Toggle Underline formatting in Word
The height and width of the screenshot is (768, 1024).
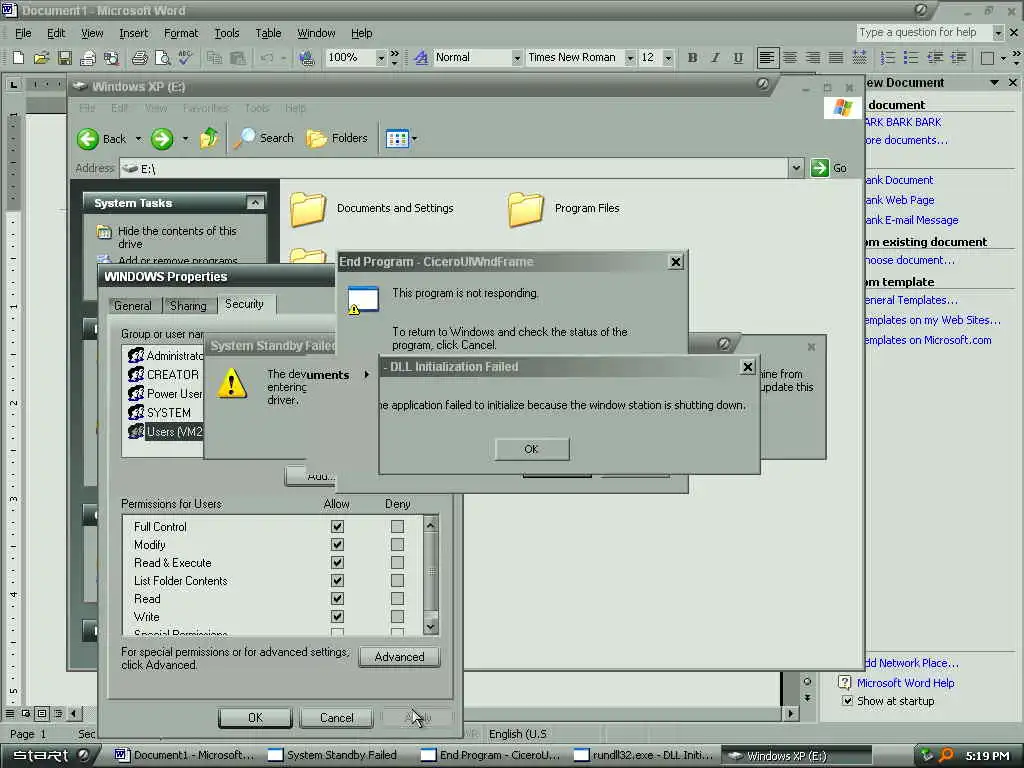point(738,58)
